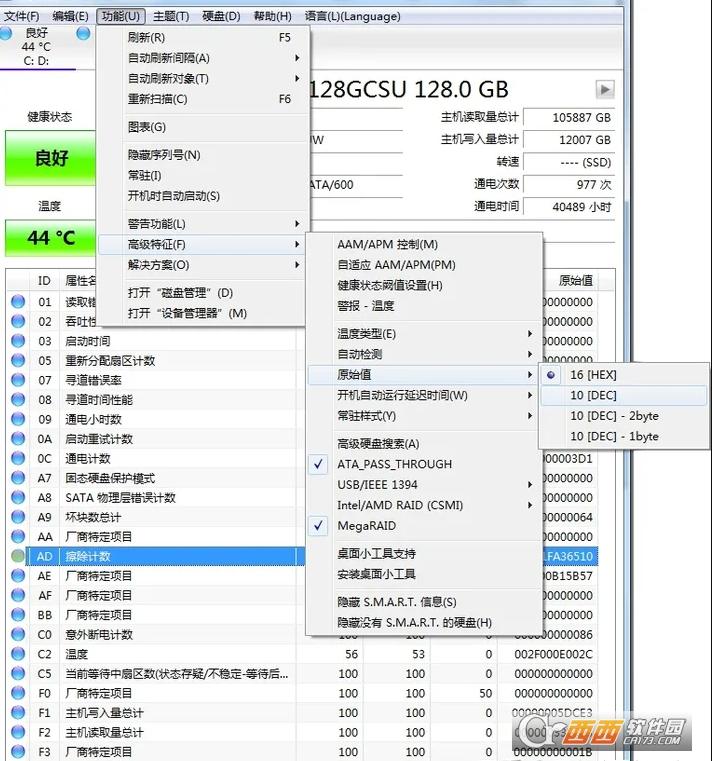Viewport: 712px width, 761px height.
Task: Click status orb for attribute 0C 通电计数
Action: (x=18, y=458)
